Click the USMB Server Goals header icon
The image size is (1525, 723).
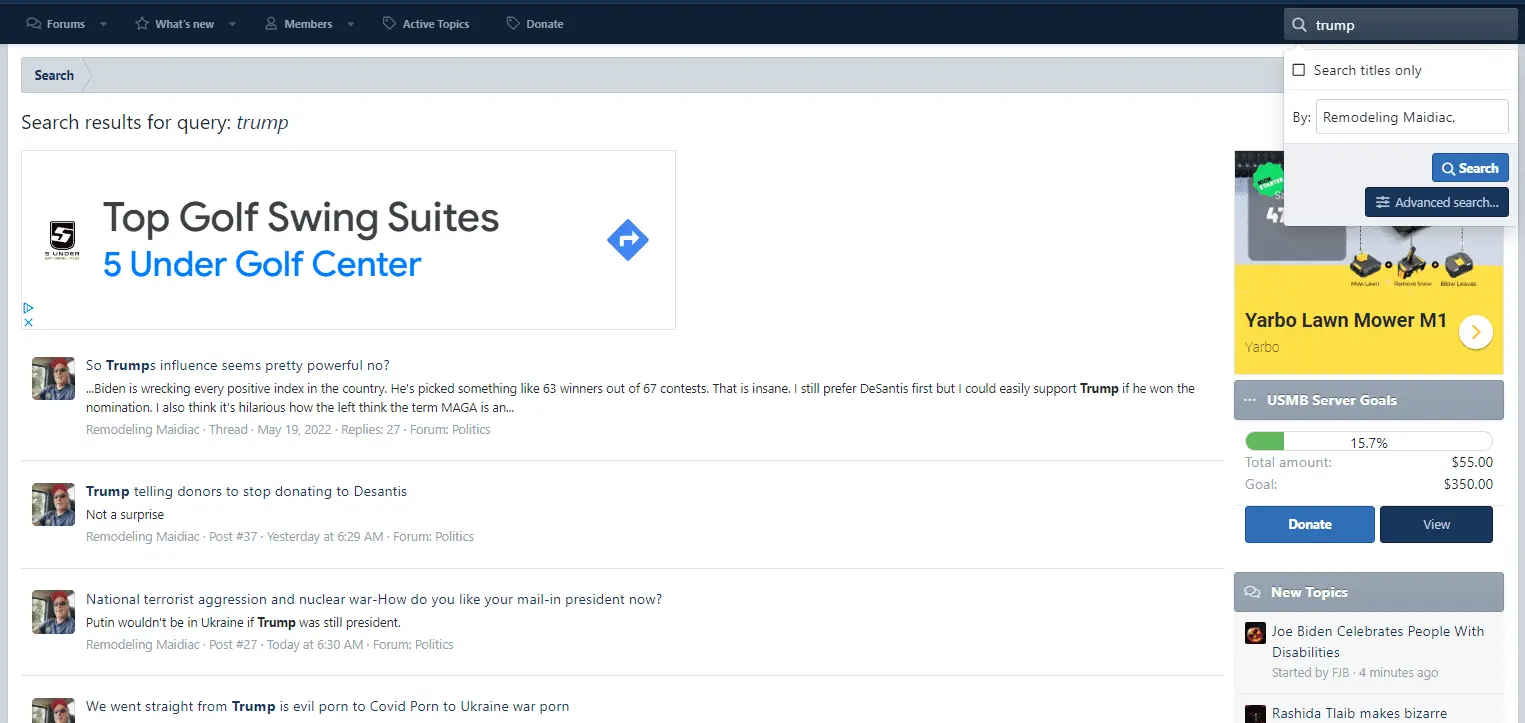[x=1250, y=400]
